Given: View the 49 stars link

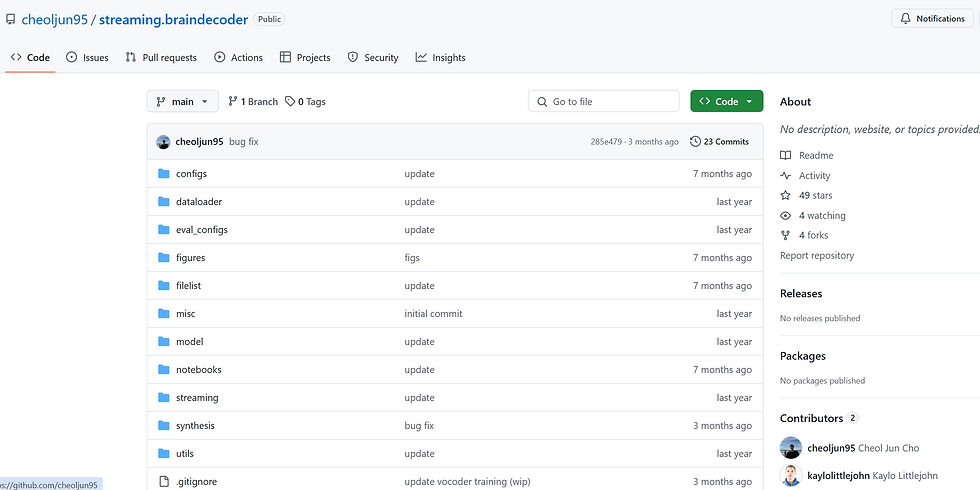Looking at the screenshot, I should pos(806,196).
